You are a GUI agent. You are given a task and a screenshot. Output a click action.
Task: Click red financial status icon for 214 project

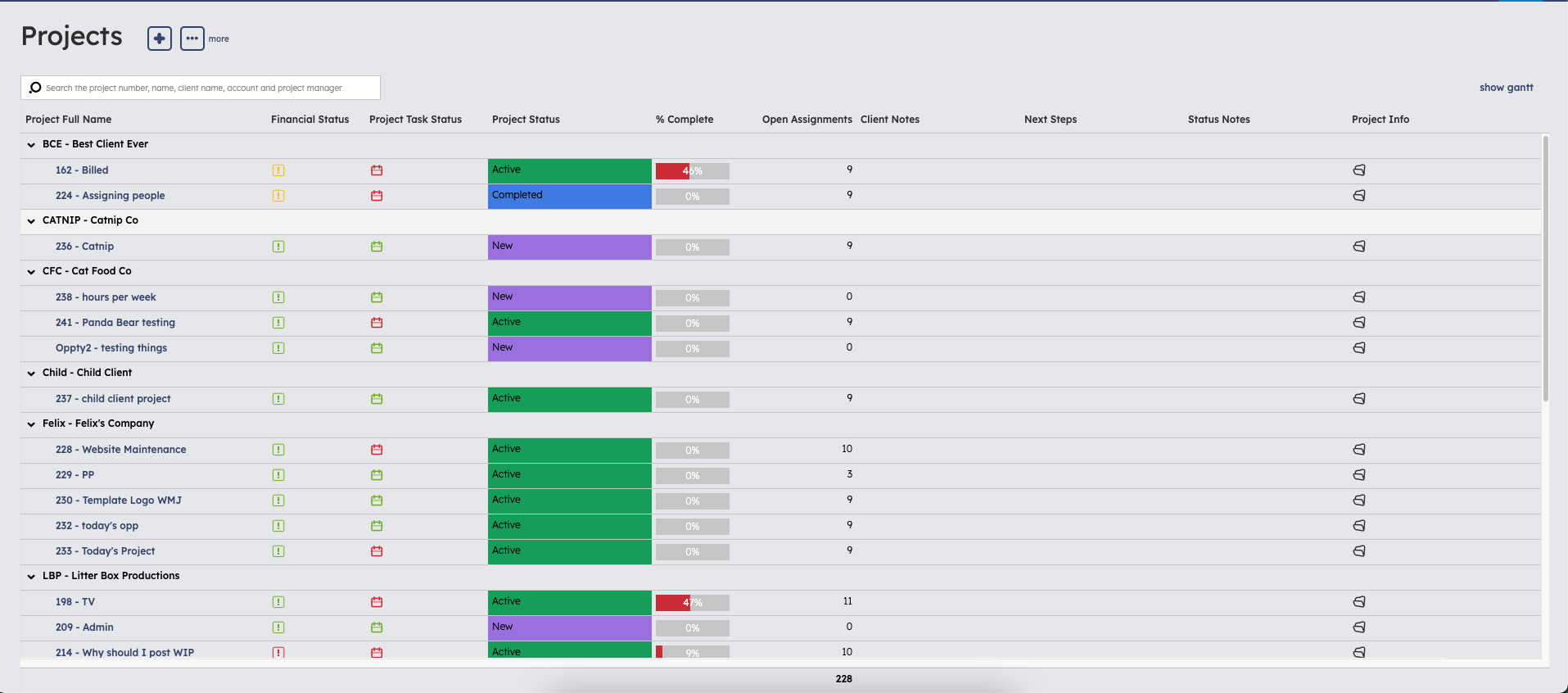point(278,653)
